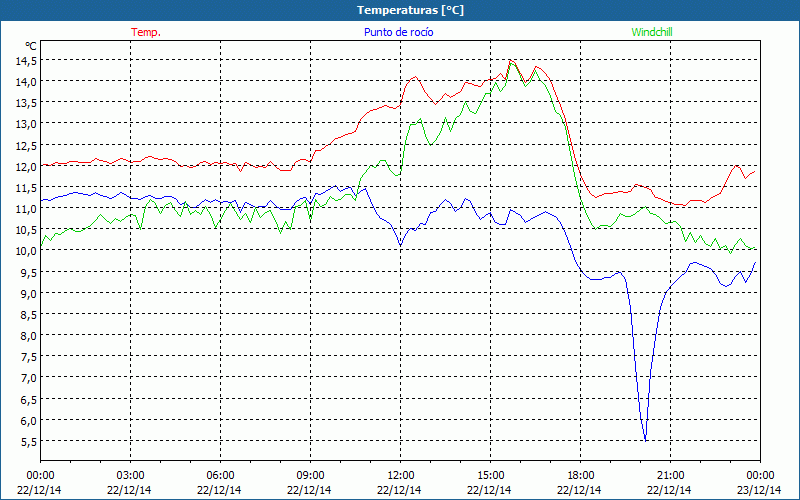Click the 9,5 y-axis value

29,272
